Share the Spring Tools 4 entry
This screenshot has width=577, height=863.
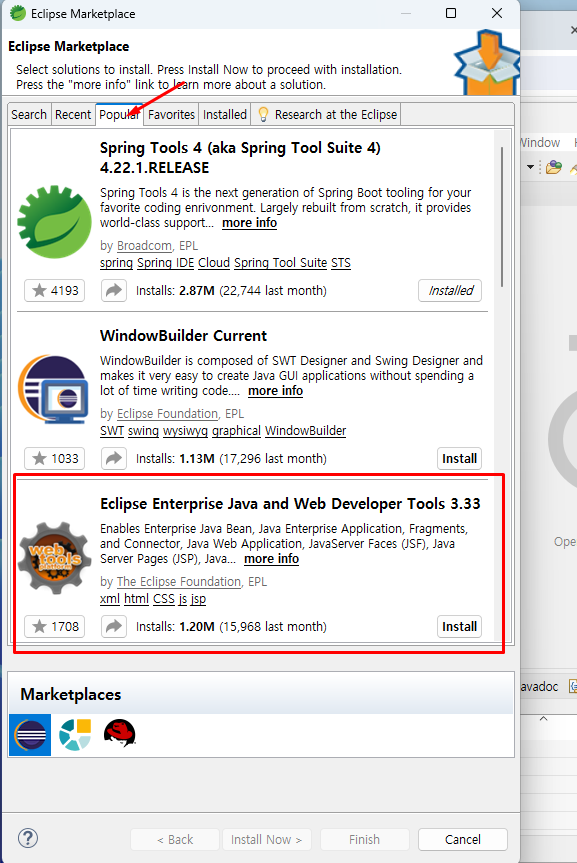[x=114, y=291]
